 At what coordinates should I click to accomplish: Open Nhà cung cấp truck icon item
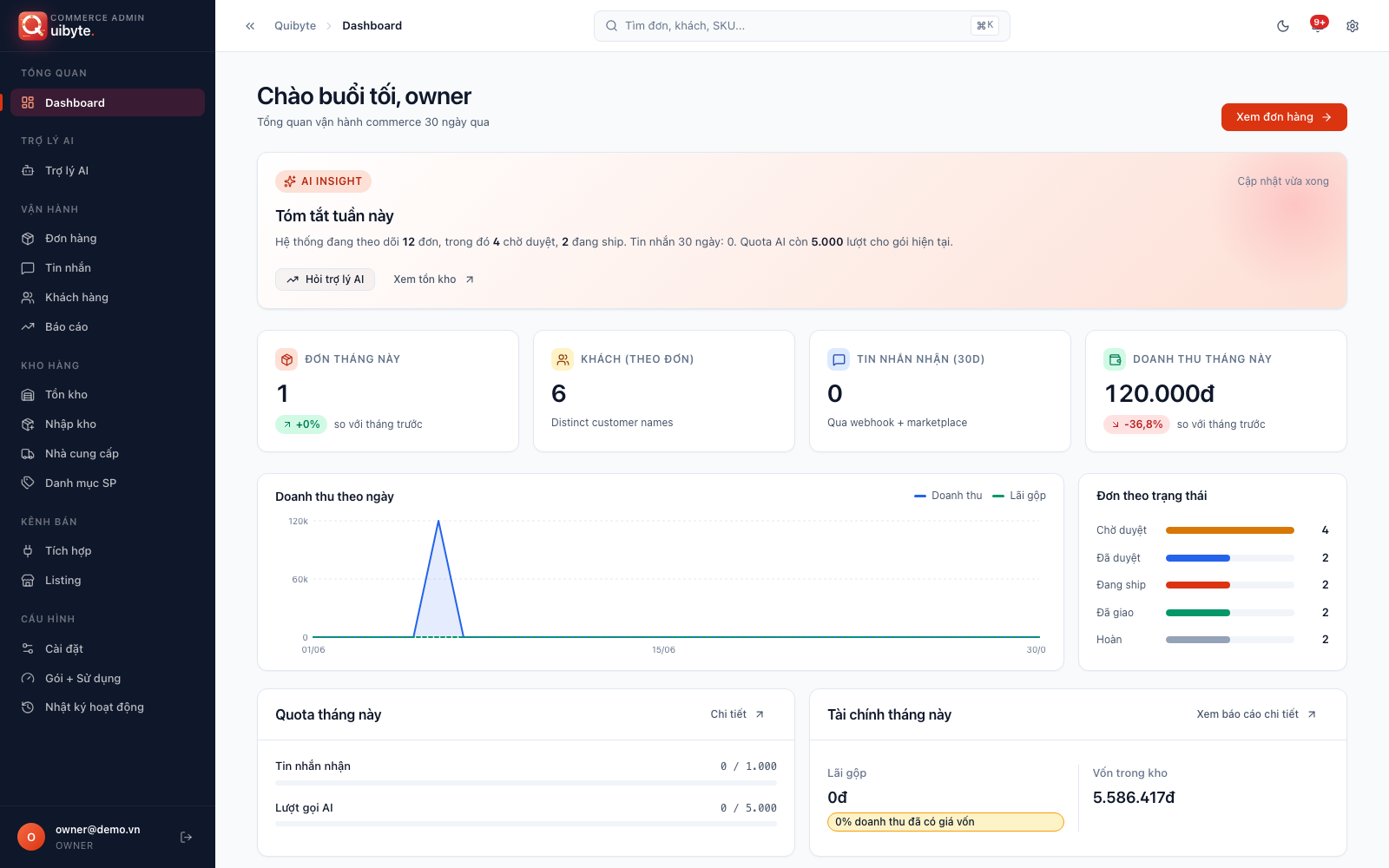click(28, 454)
